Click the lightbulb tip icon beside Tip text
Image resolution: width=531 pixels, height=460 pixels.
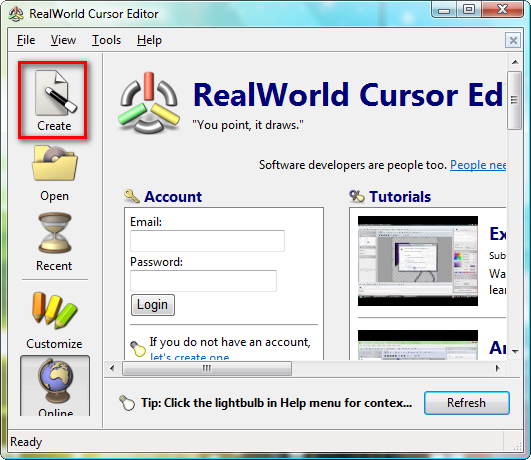click(127, 403)
